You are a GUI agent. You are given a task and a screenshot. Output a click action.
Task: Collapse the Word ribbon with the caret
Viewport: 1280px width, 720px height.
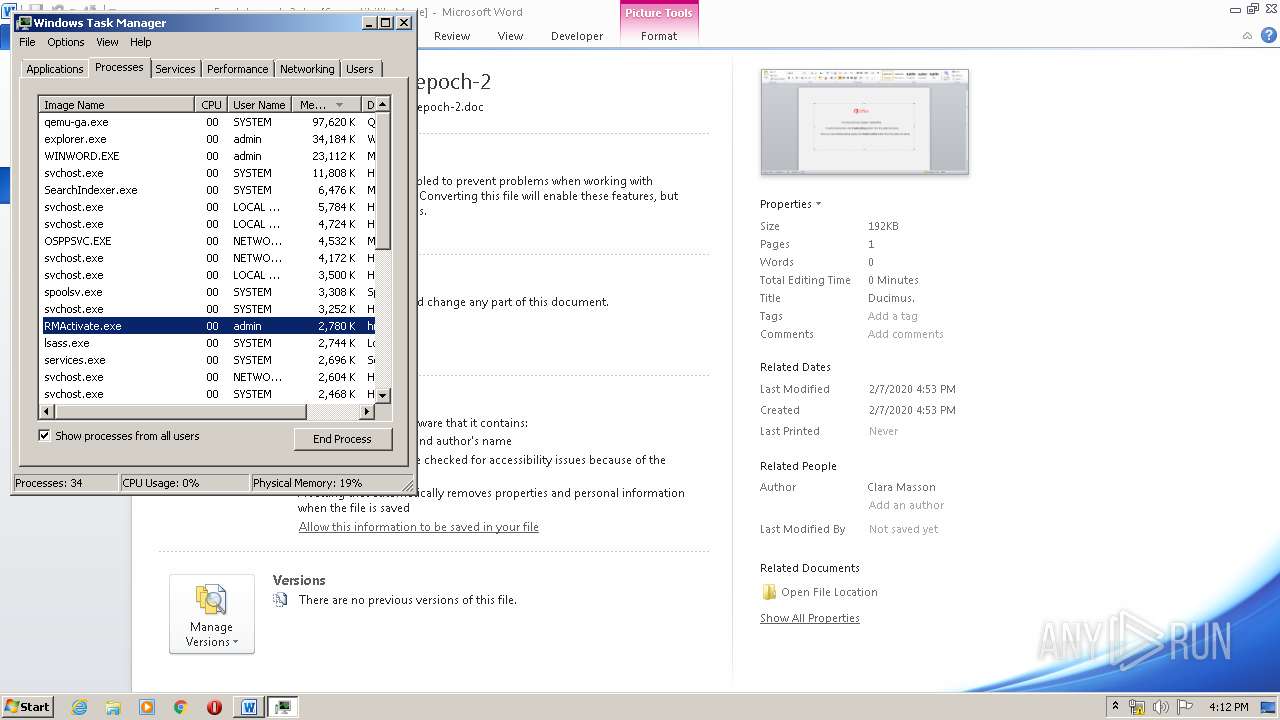(x=1247, y=36)
